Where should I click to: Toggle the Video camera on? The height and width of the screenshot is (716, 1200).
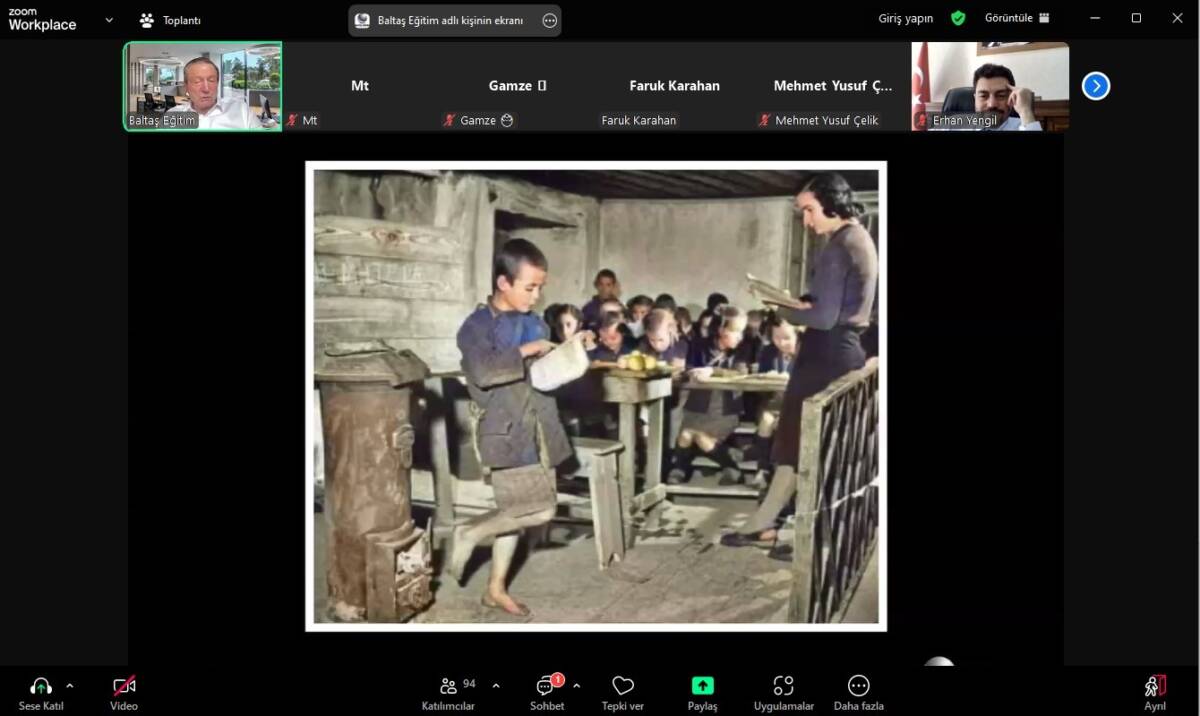(x=124, y=686)
